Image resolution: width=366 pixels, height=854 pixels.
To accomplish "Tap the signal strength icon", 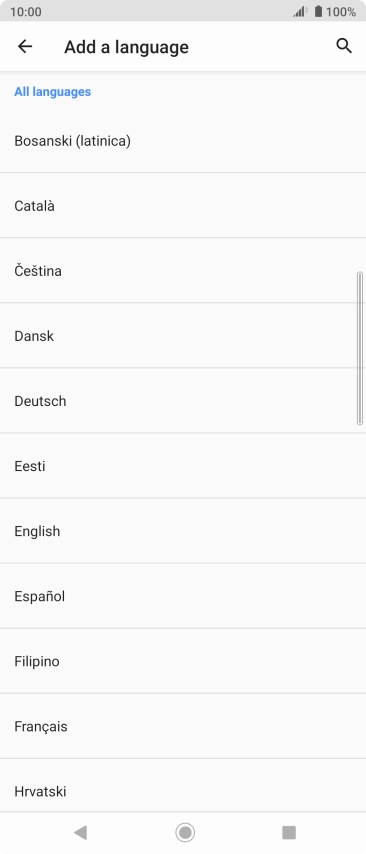I will (x=300, y=11).
